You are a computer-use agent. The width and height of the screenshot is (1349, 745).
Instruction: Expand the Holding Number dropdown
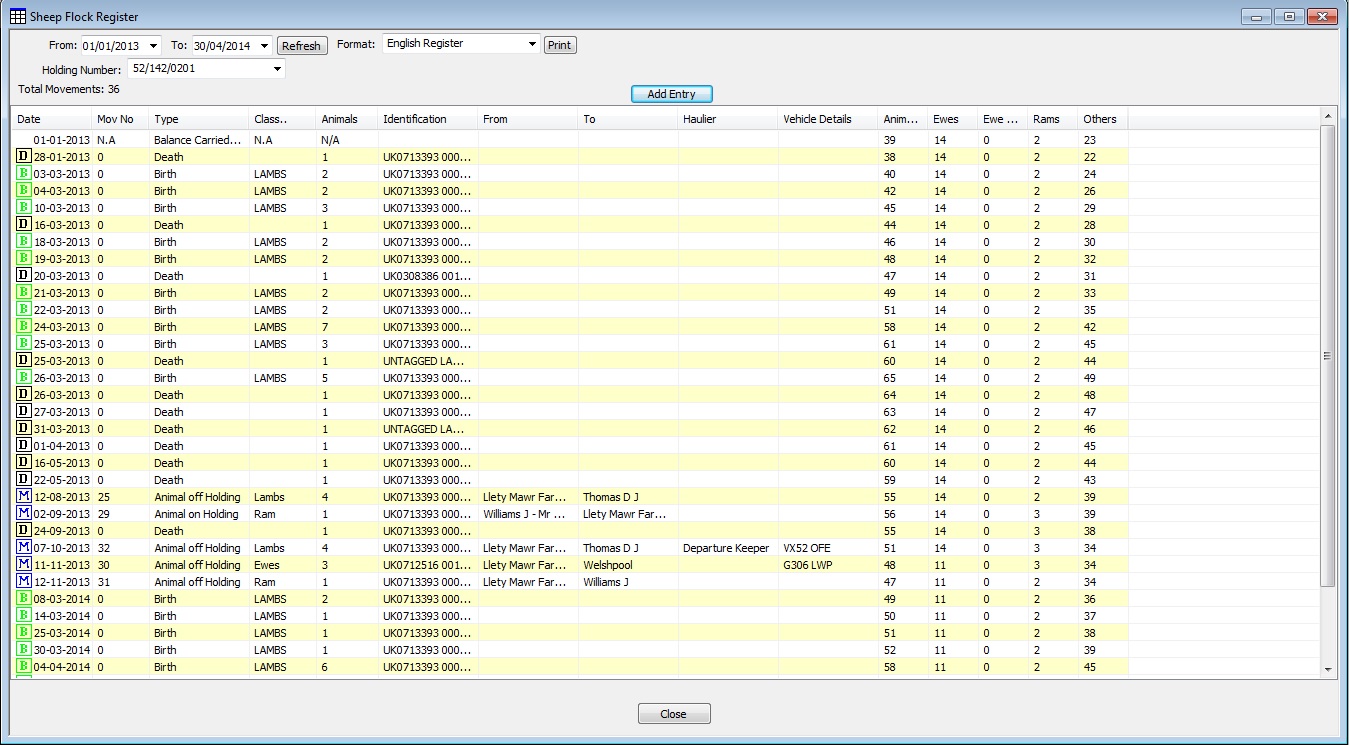pos(277,70)
